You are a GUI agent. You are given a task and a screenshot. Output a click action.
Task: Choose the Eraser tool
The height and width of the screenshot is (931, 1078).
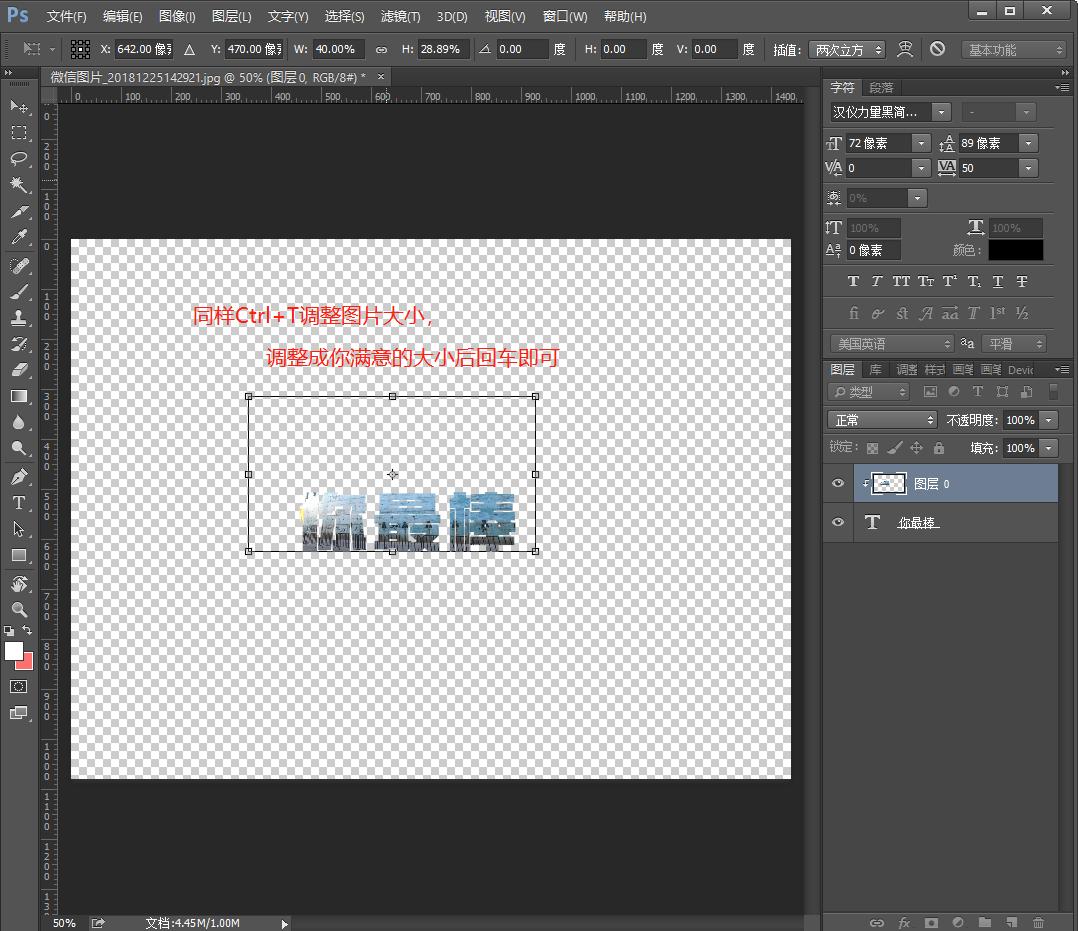[x=19, y=370]
